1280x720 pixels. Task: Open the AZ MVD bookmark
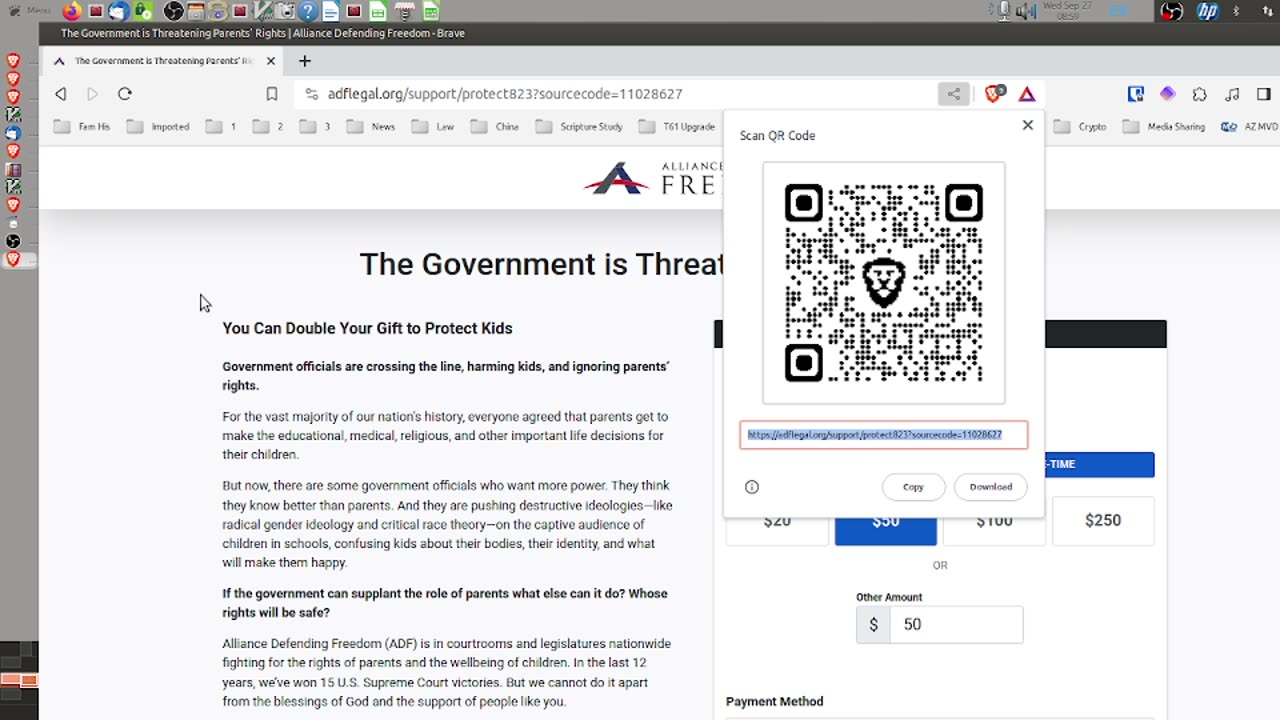(1249, 127)
